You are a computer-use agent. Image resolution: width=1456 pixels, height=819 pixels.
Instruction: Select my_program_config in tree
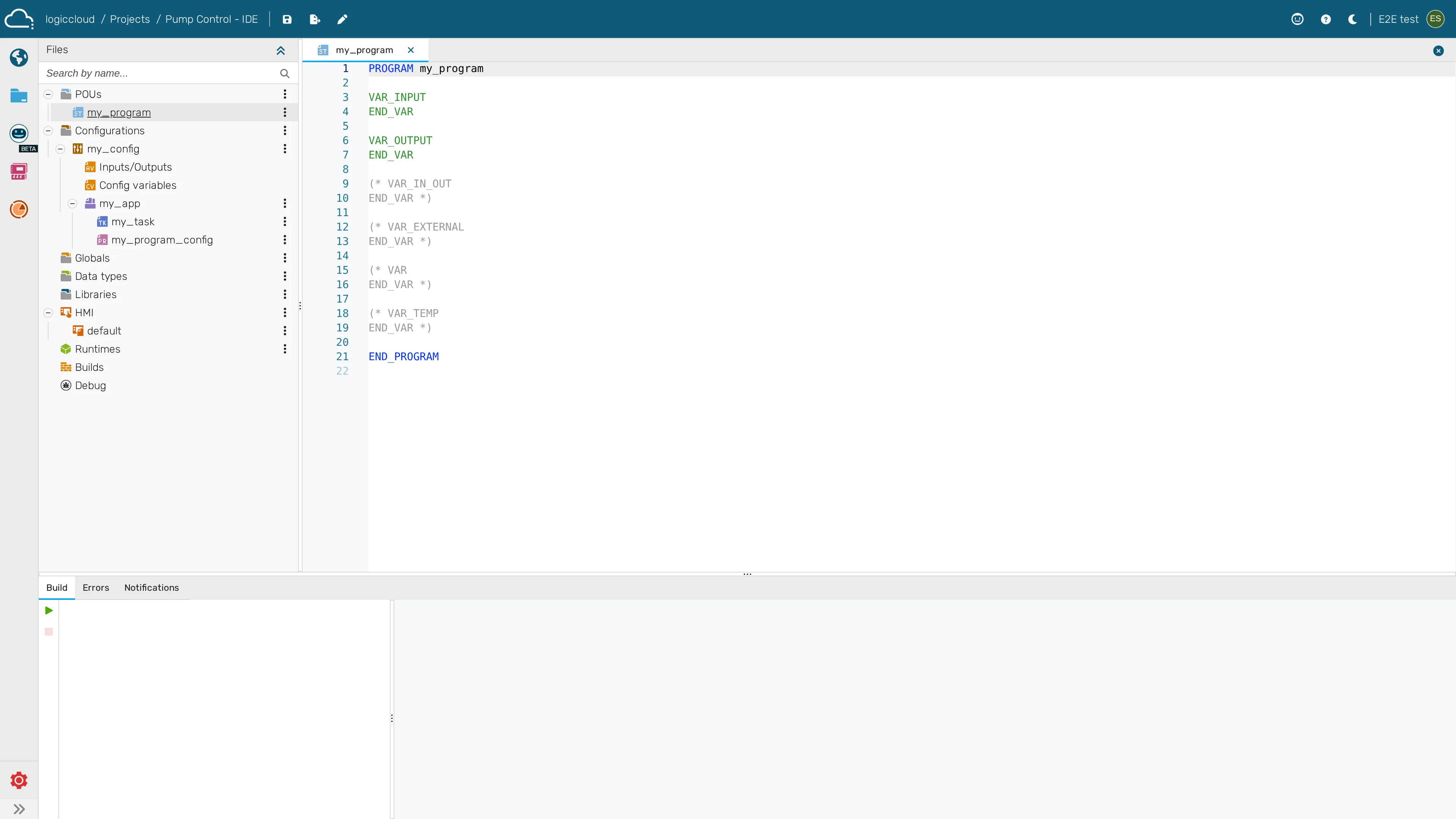[x=162, y=240]
